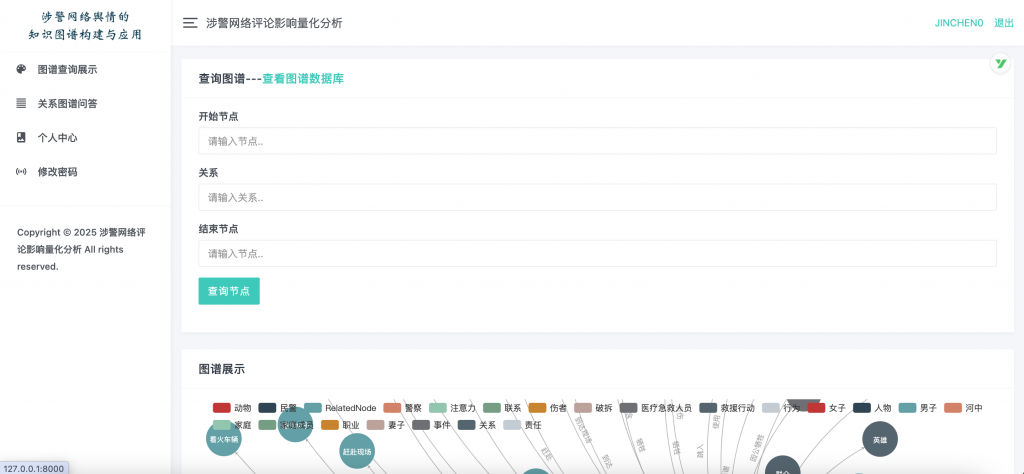Toggle the RelatedNode legend item

(x=340, y=408)
